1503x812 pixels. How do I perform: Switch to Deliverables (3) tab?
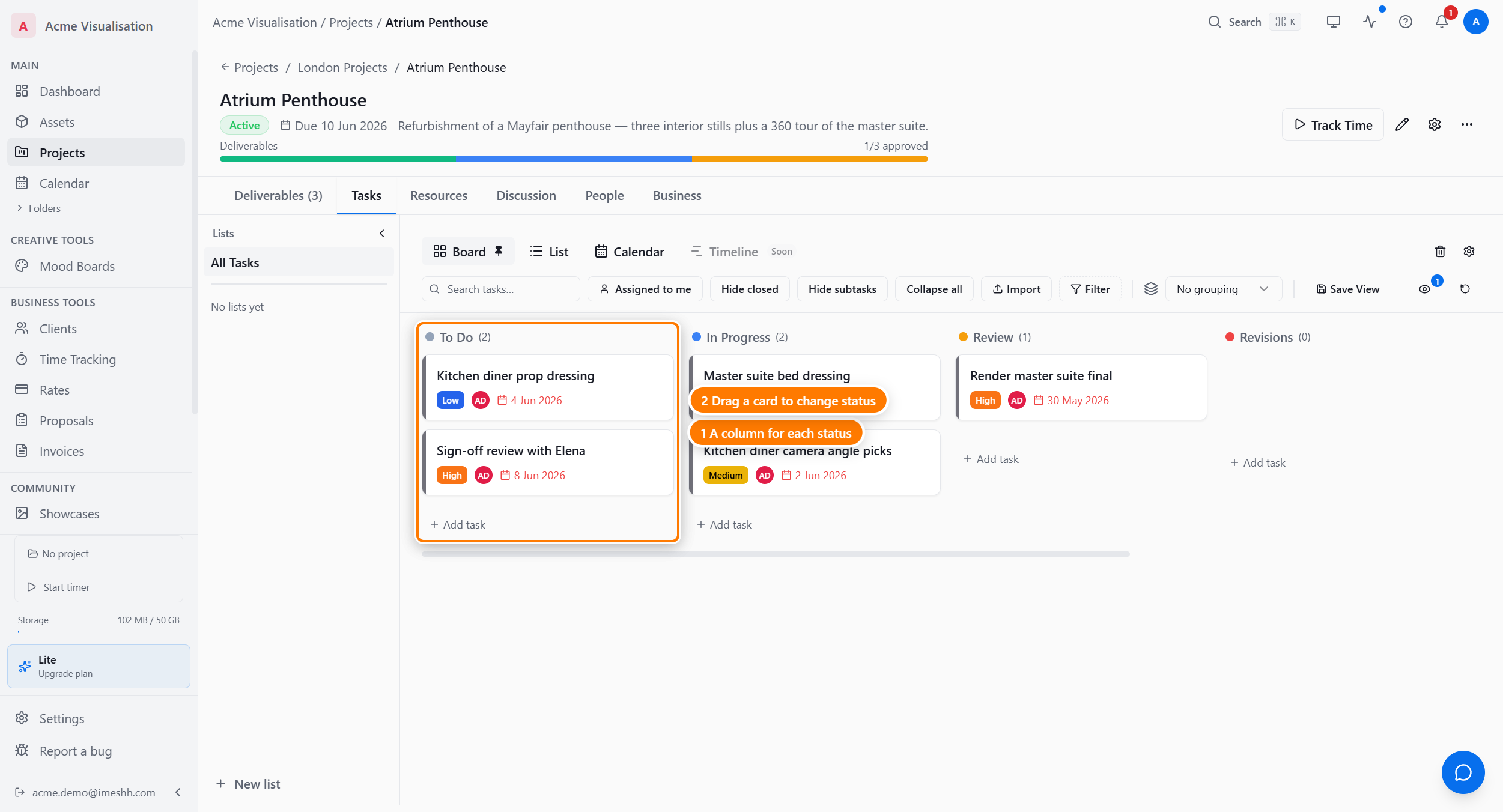278,195
